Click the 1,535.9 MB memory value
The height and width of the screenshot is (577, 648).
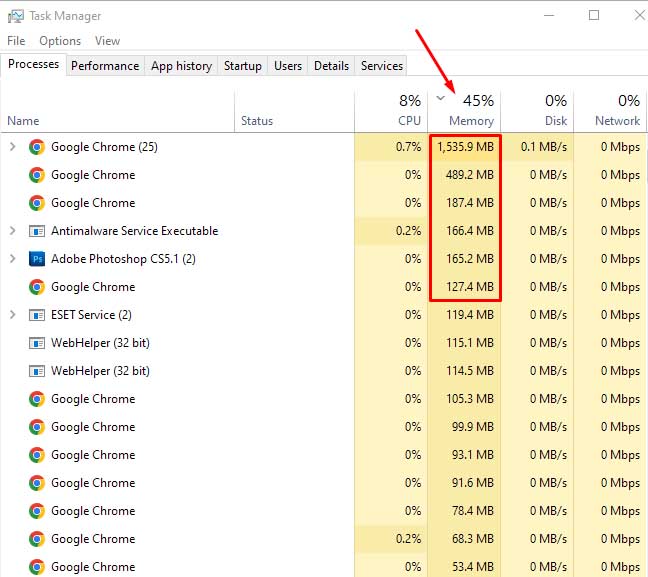(465, 147)
